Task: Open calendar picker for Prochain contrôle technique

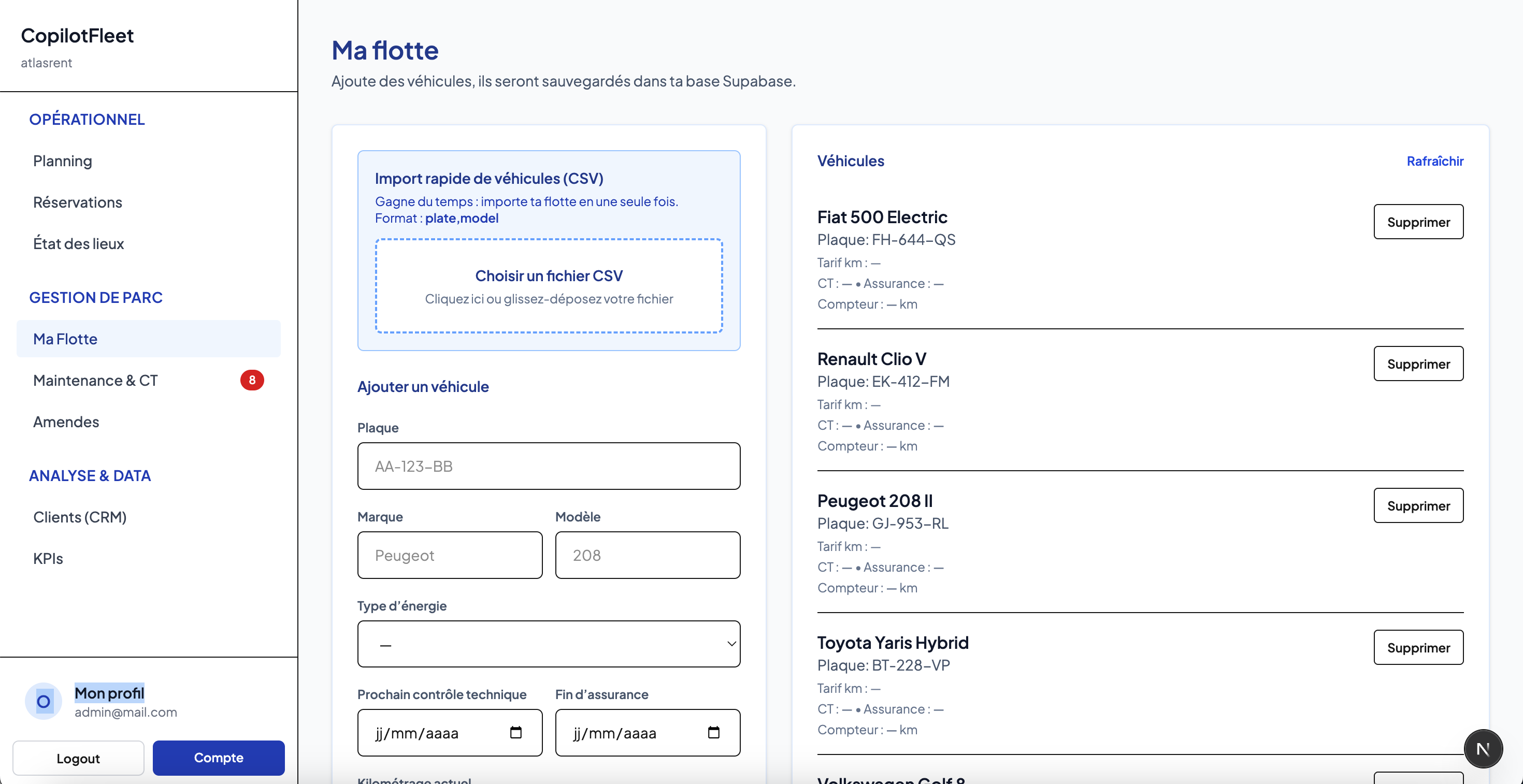Action: pyautogui.click(x=515, y=733)
